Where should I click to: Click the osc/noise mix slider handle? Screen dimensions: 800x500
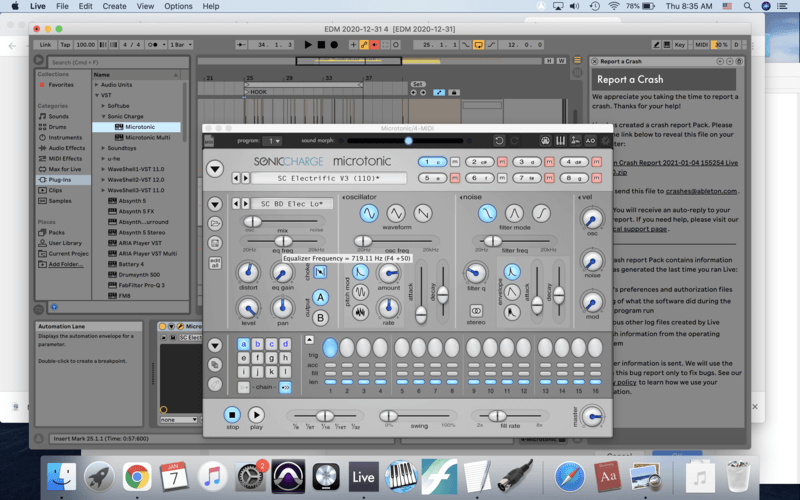(x=252, y=221)
